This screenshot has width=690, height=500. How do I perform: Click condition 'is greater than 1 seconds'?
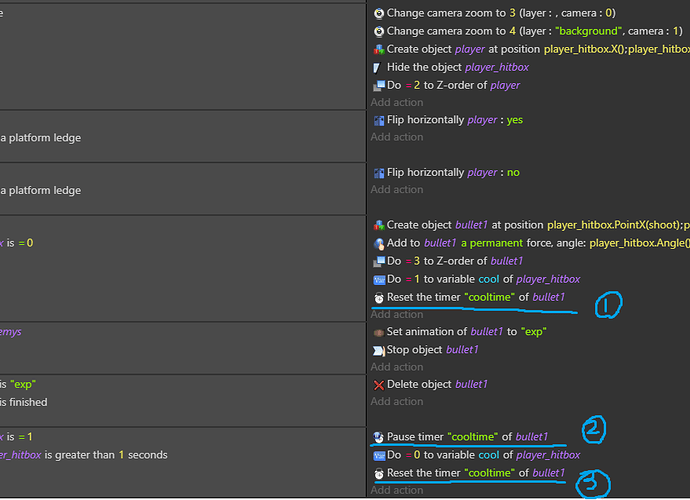pyautogui.click(x=84, y=455)
